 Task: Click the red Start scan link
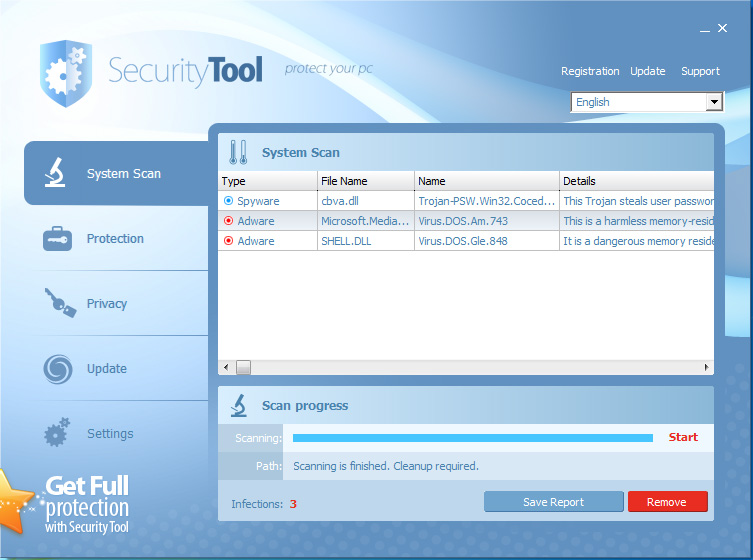[683, 437]
